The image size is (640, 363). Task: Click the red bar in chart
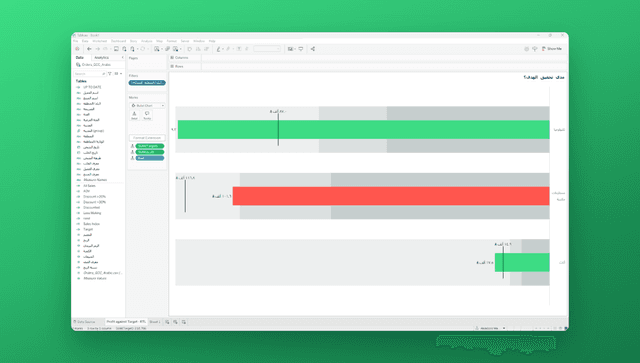tap(391, 196)
